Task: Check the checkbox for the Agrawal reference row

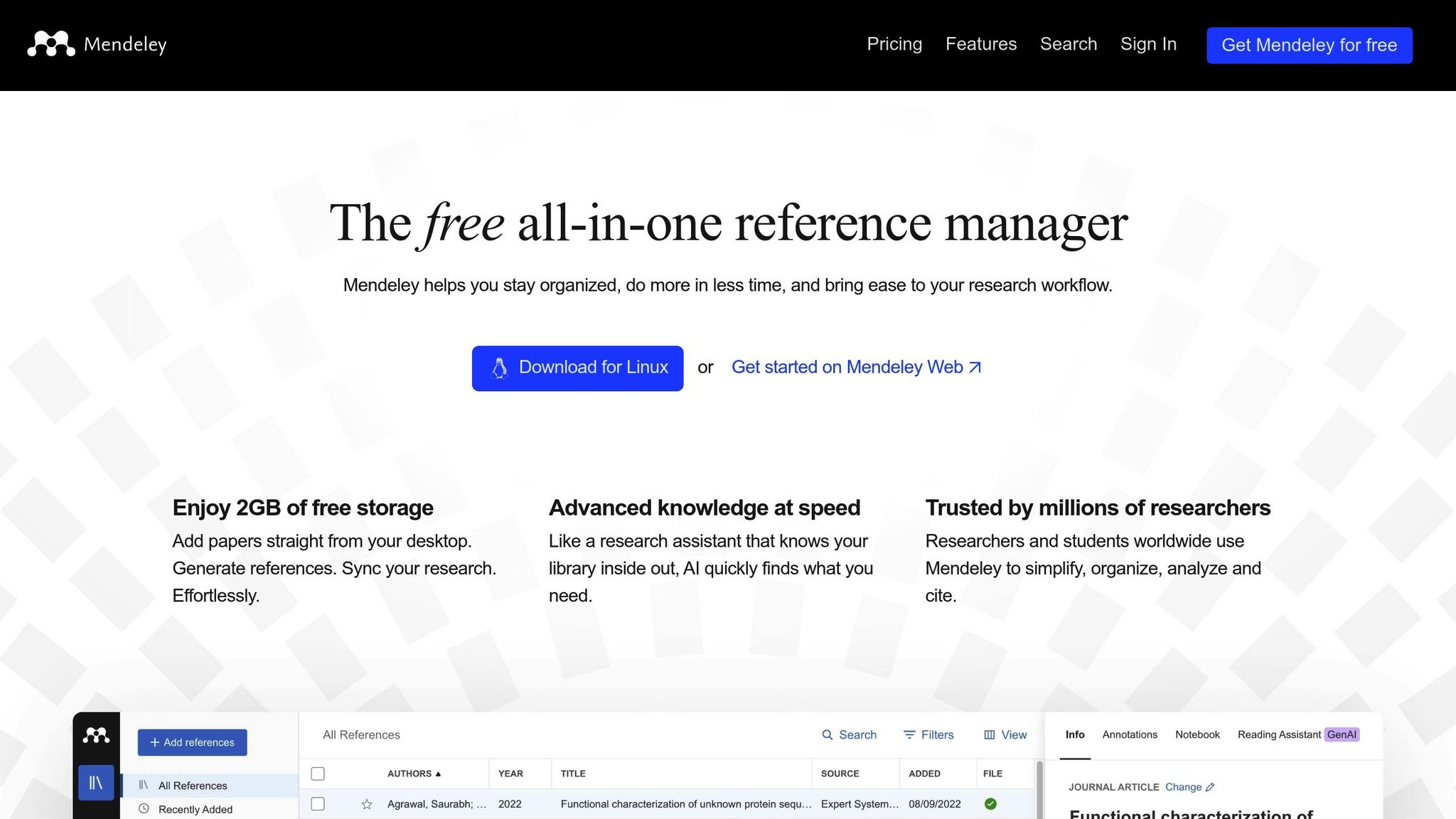Action: click(318, 804)
